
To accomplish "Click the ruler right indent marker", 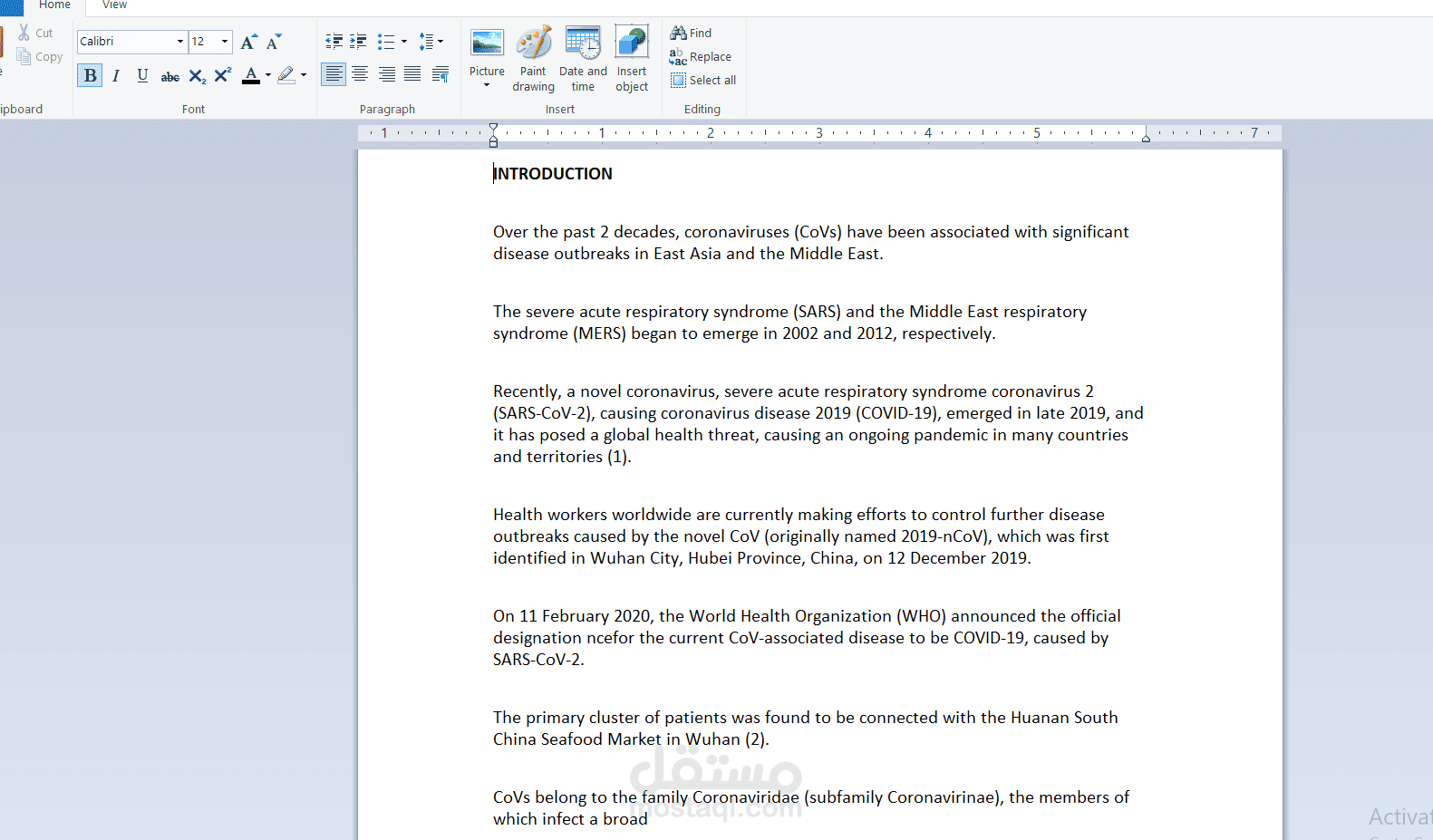I will click(x=1146, y=138).
